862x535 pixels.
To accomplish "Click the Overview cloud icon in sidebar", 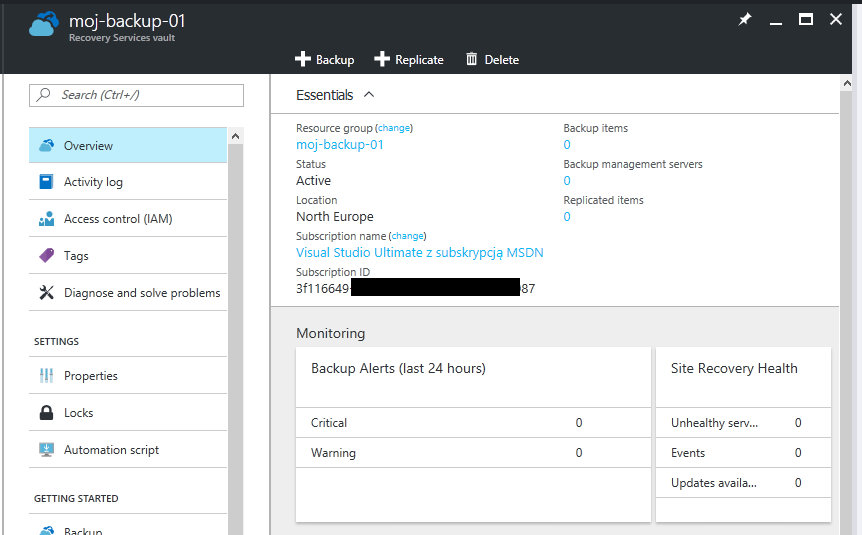I will tap(47, 145).
